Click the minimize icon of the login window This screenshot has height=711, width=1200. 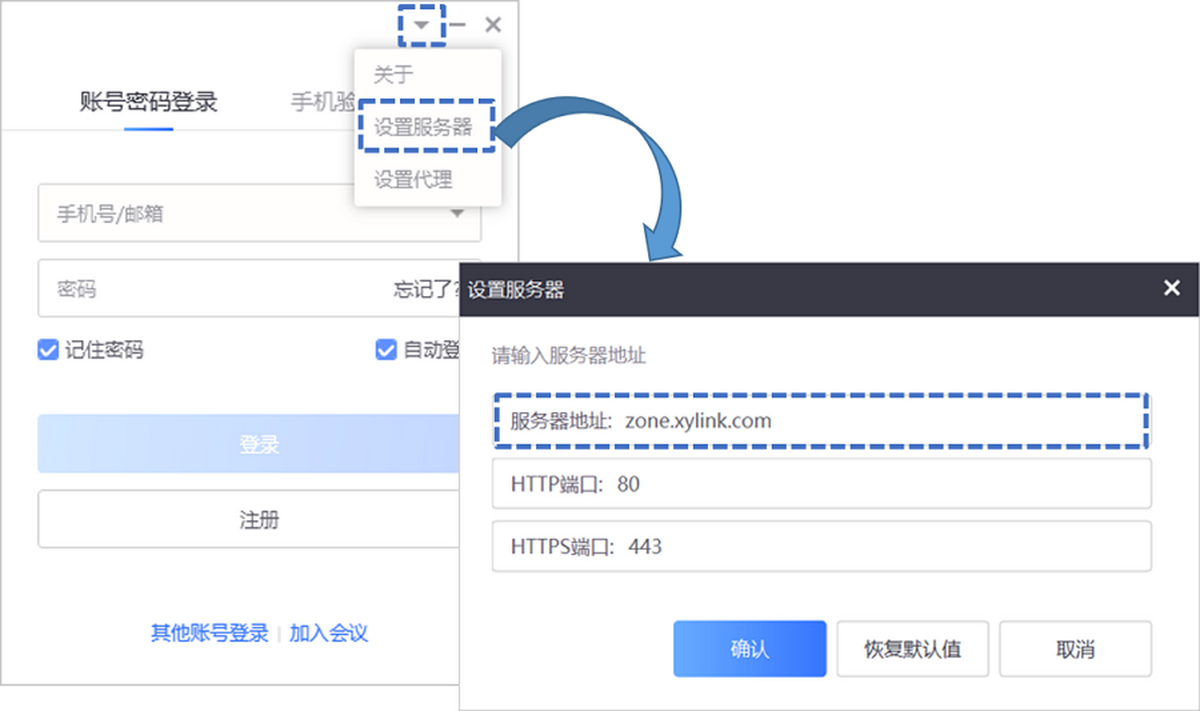[457, 24]
